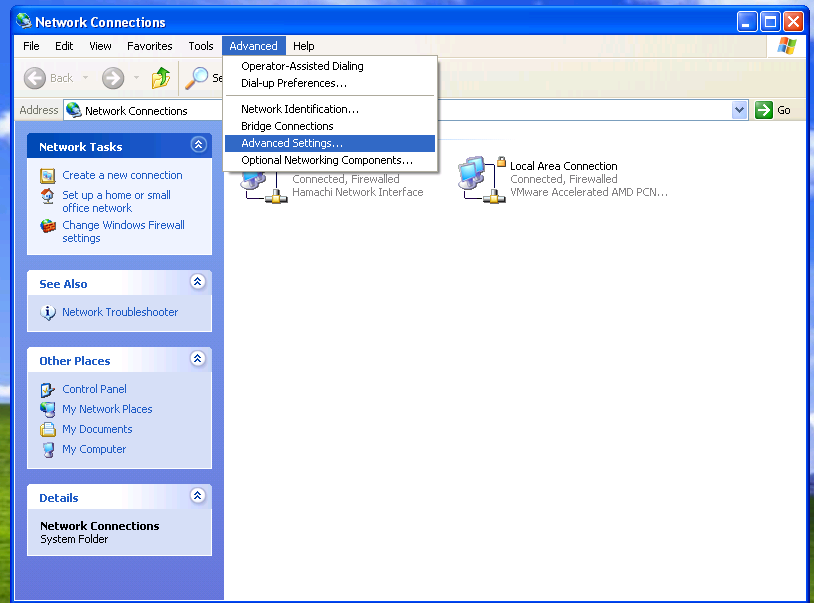Click the Windows Firewall icon in Network Tasks

(x=48, y=227)
